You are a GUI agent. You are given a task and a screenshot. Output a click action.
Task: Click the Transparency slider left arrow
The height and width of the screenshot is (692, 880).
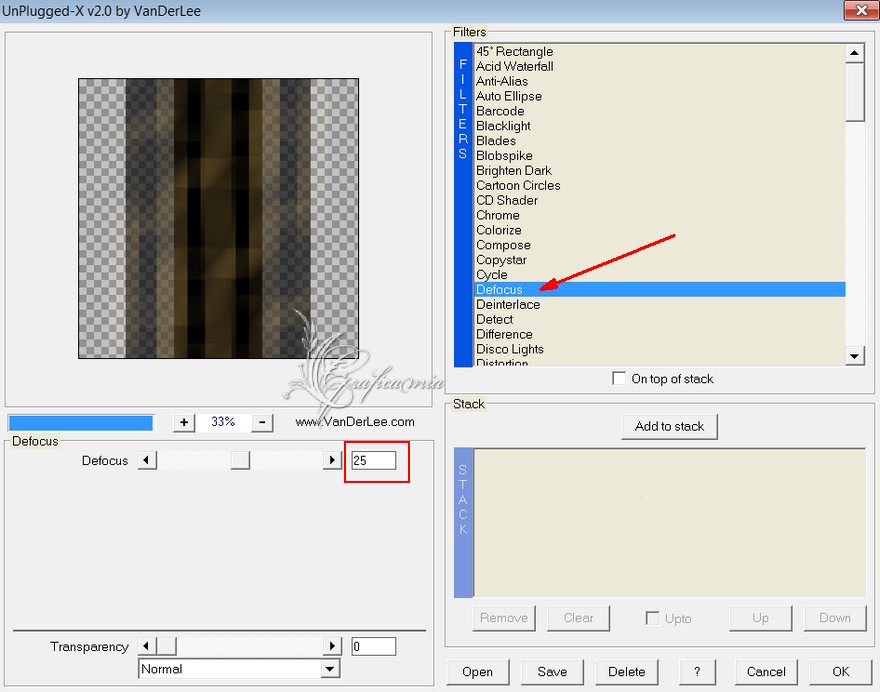click(147, 646)
